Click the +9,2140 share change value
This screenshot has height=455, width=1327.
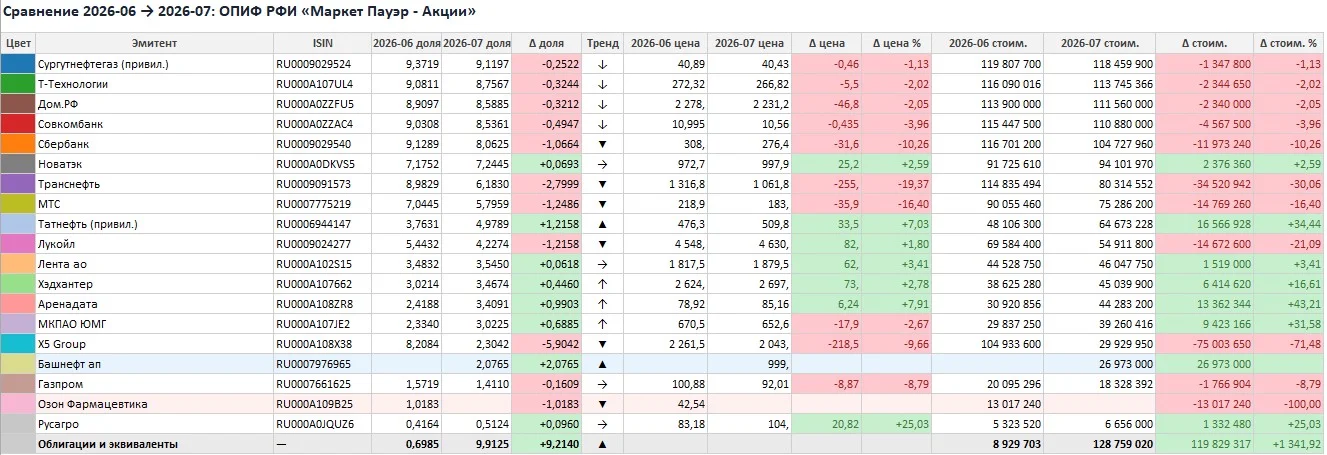click(547, 443)
